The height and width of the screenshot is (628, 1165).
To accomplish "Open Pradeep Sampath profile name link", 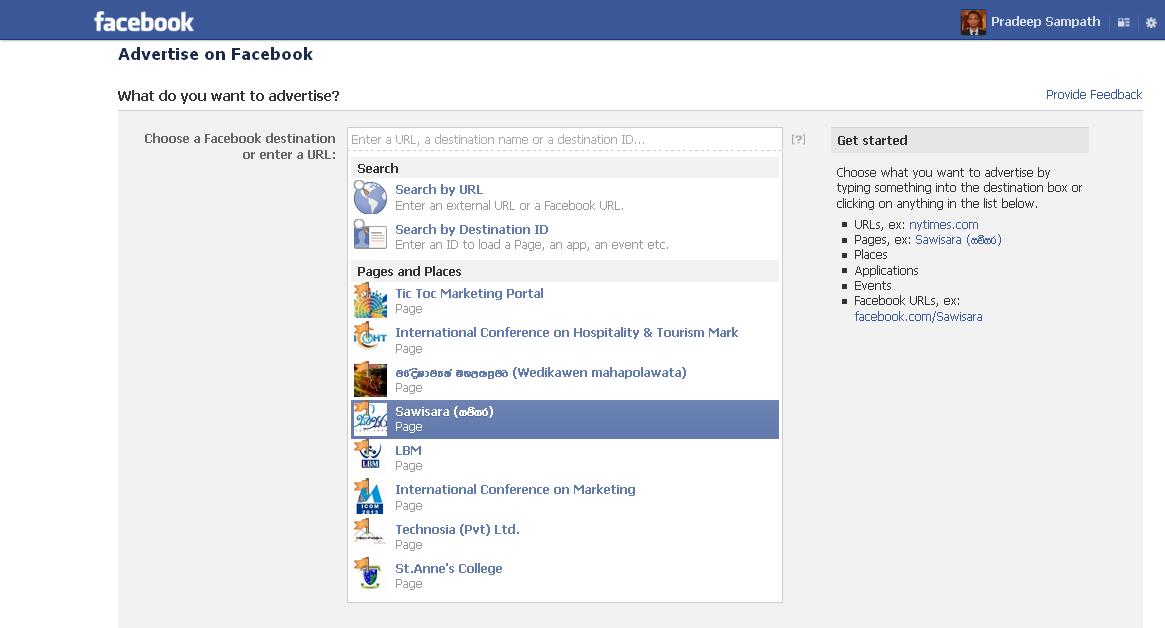I will click(x=1045, y=22).
